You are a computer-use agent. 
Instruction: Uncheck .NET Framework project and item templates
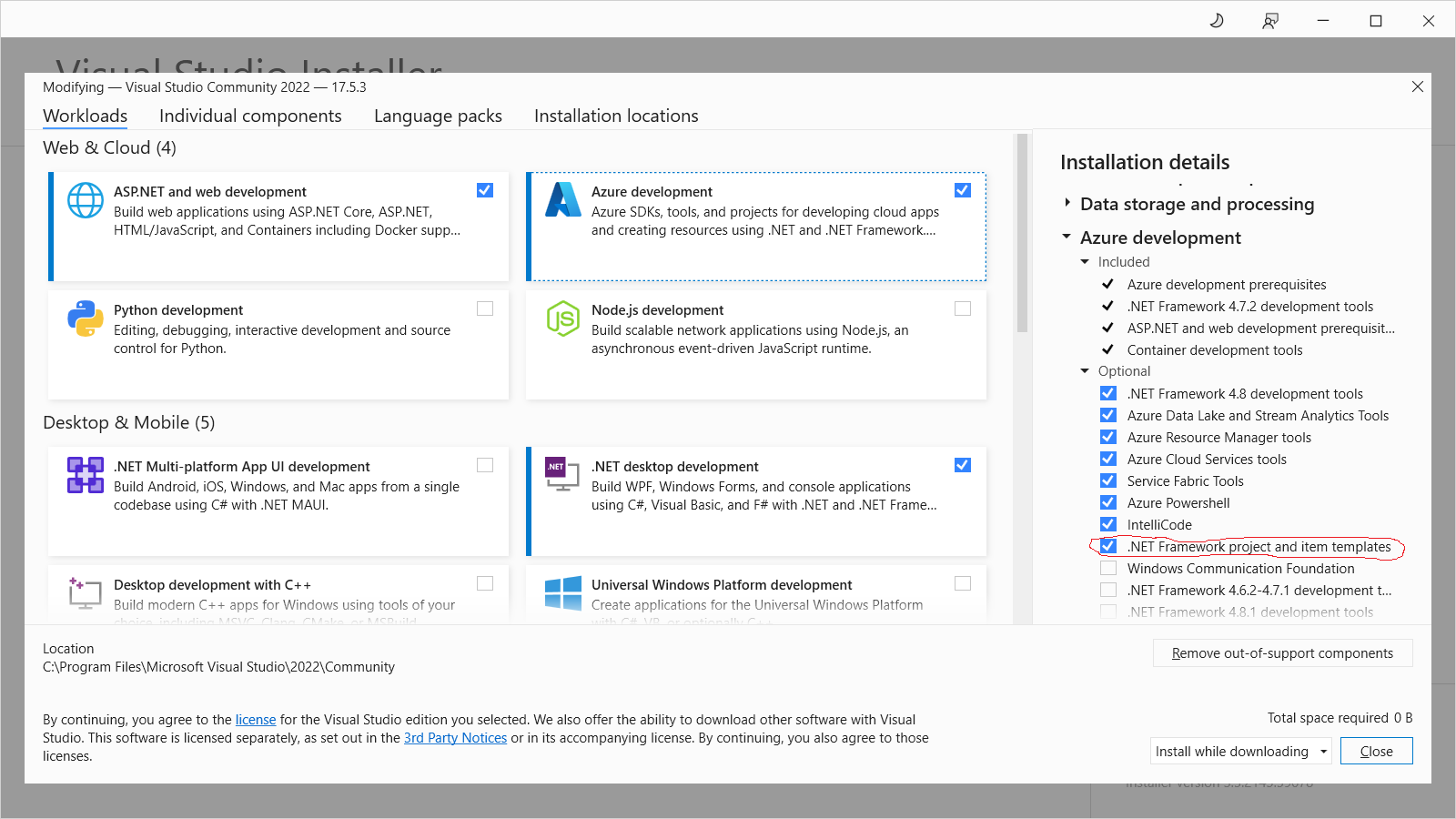pos(1108,546)
